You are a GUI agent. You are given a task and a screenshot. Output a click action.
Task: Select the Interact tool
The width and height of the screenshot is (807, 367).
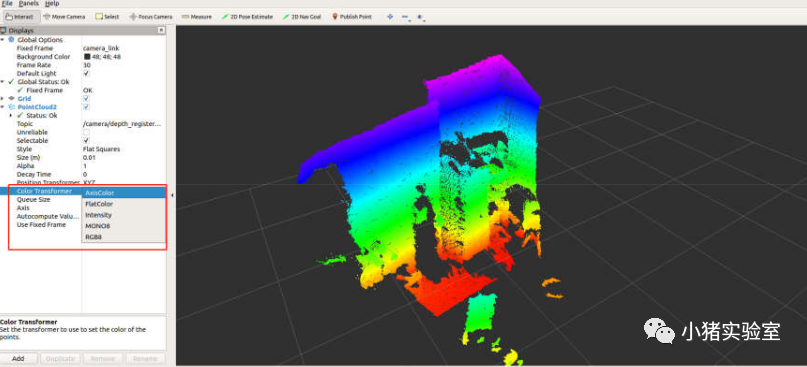pos(19,16)
